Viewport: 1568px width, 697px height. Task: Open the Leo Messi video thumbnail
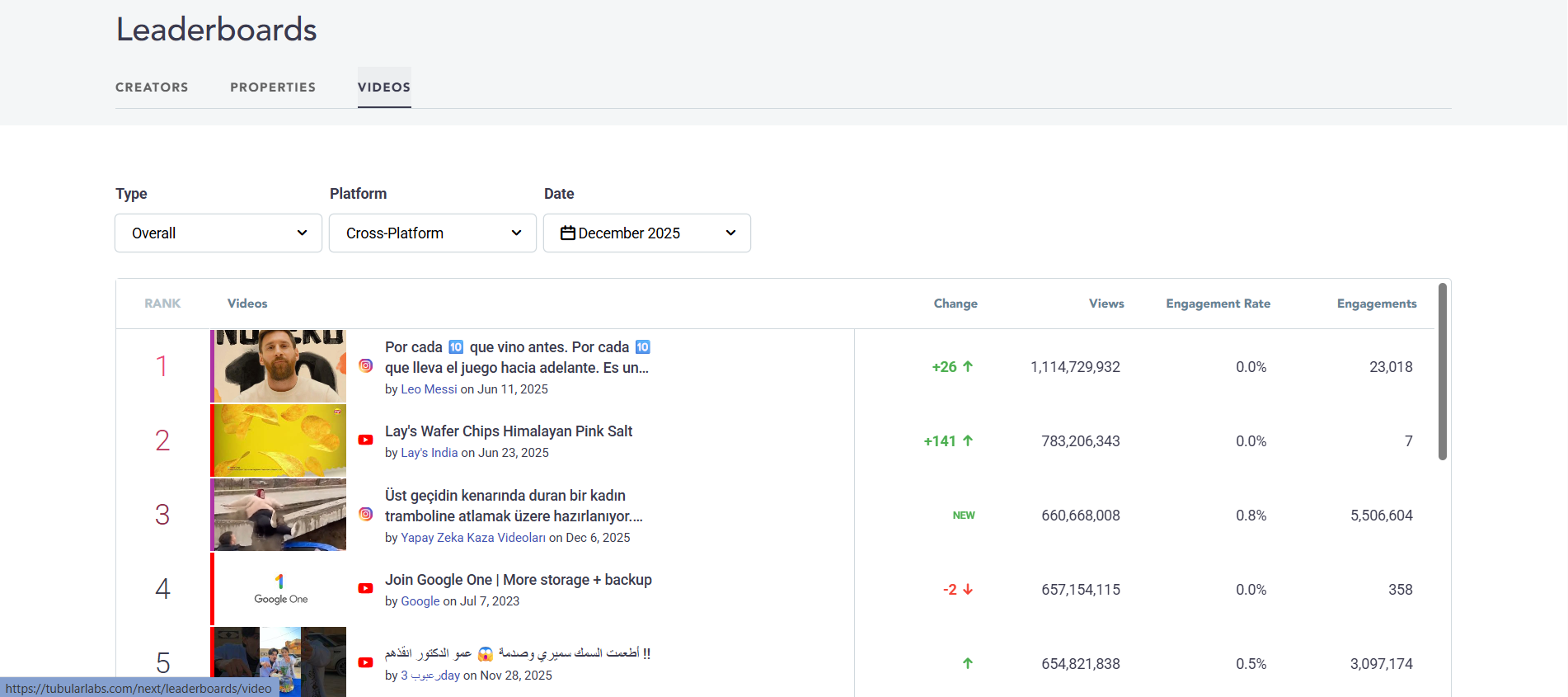click(x=279, y=366)
